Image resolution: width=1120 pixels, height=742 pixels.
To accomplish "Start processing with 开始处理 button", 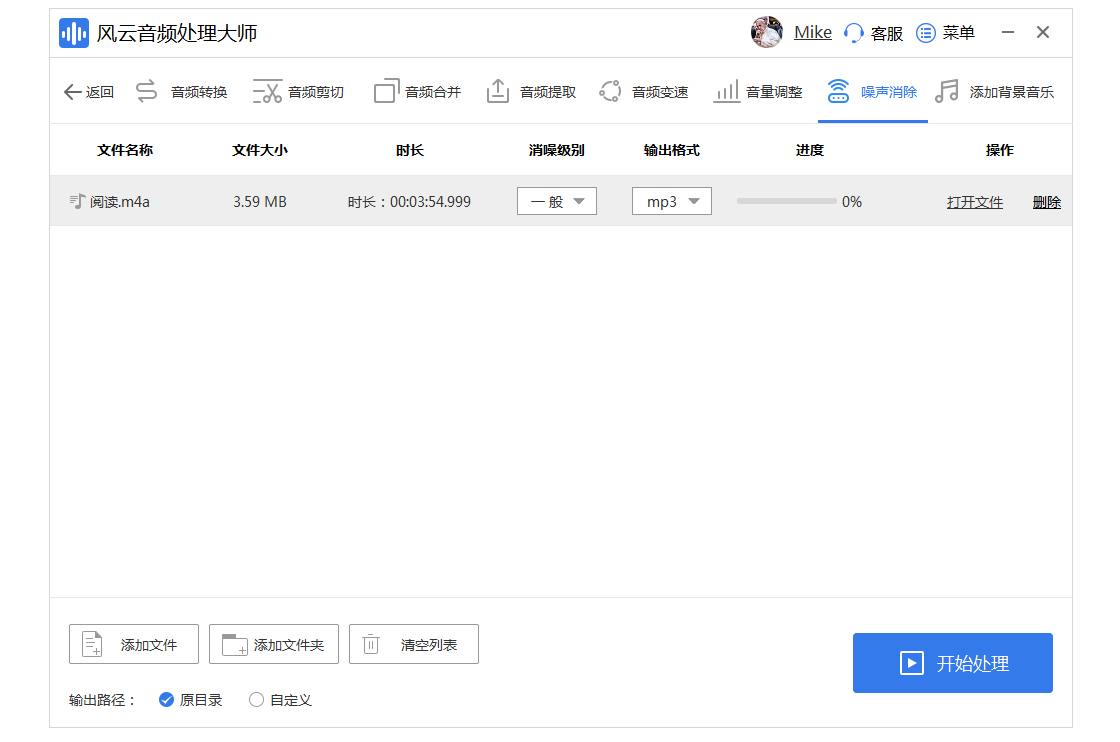I will (x=953, y=663).
